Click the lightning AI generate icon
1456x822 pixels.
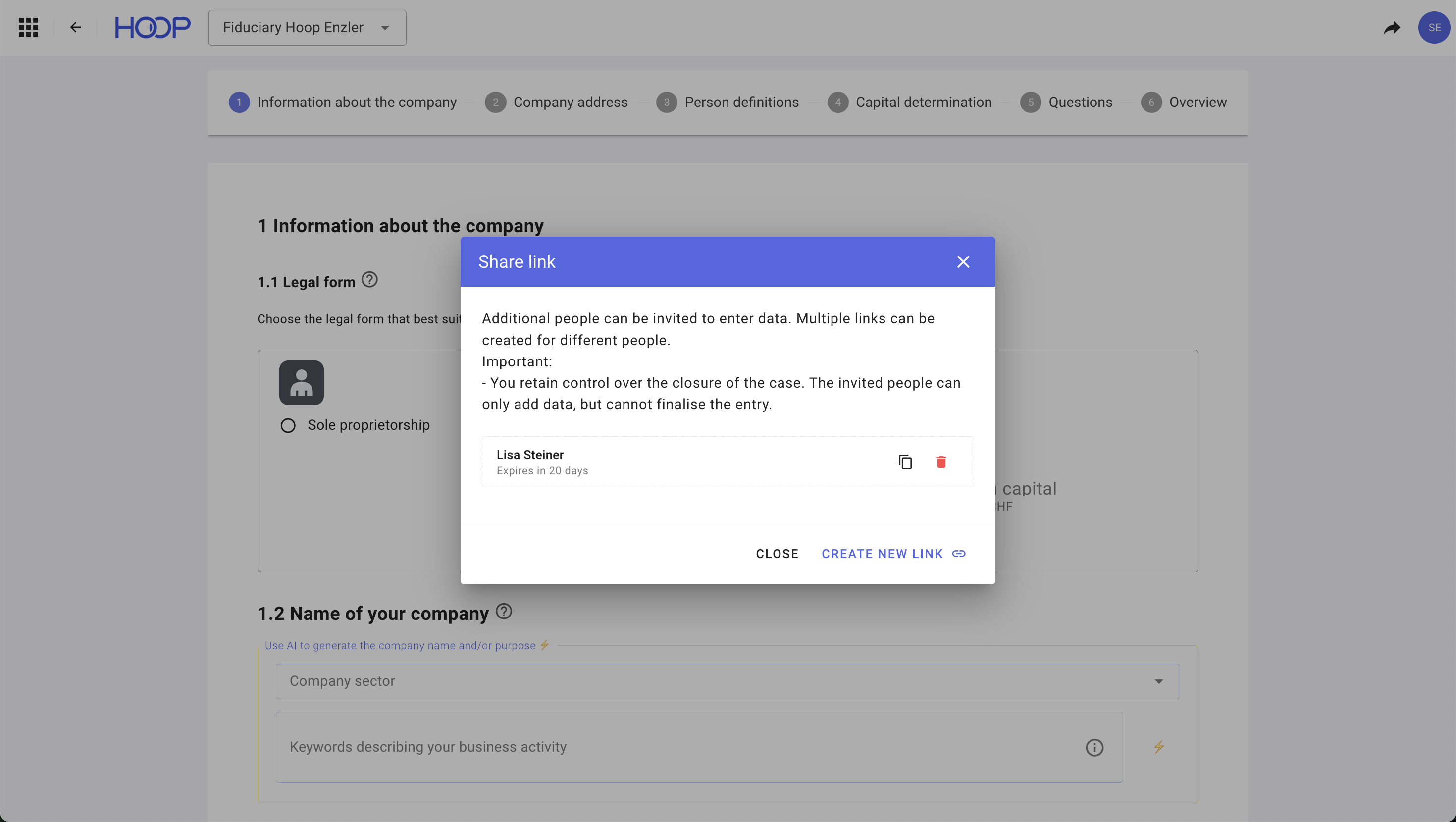pos(1159,747)
